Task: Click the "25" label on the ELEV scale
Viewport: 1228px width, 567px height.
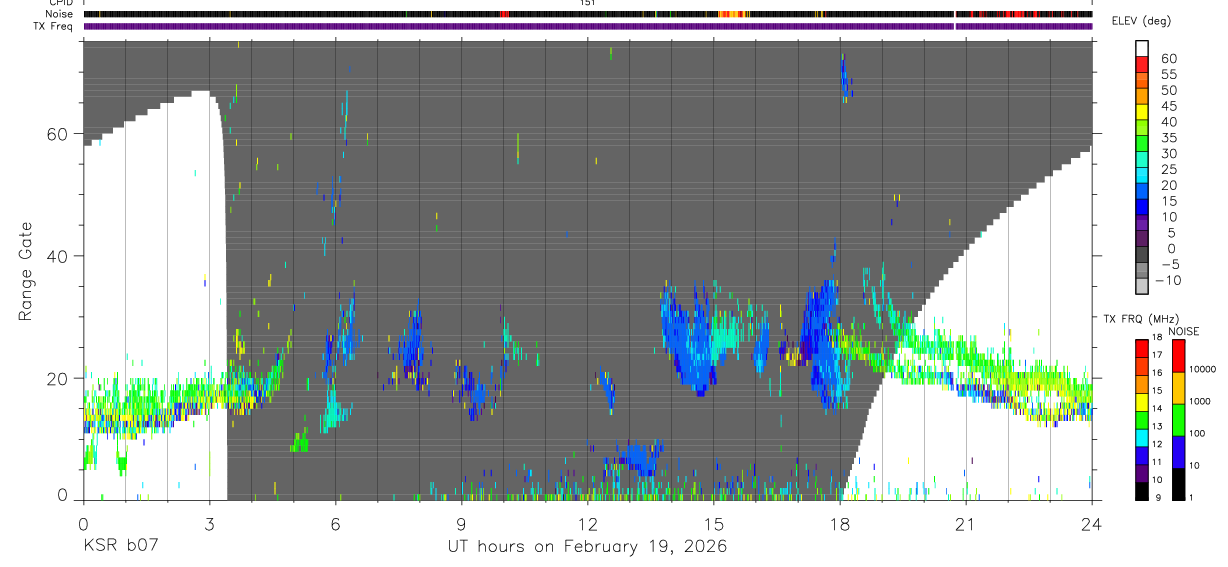Action: click(x=1168, y=169)
